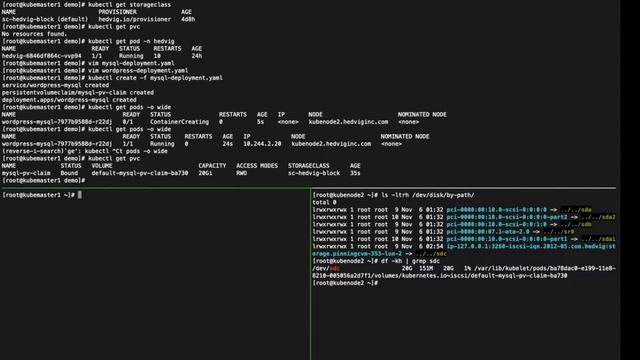Screen dimensions: 640x360
Task: Click the hedvig pod restarts count '10'
Action: (157, 56)
